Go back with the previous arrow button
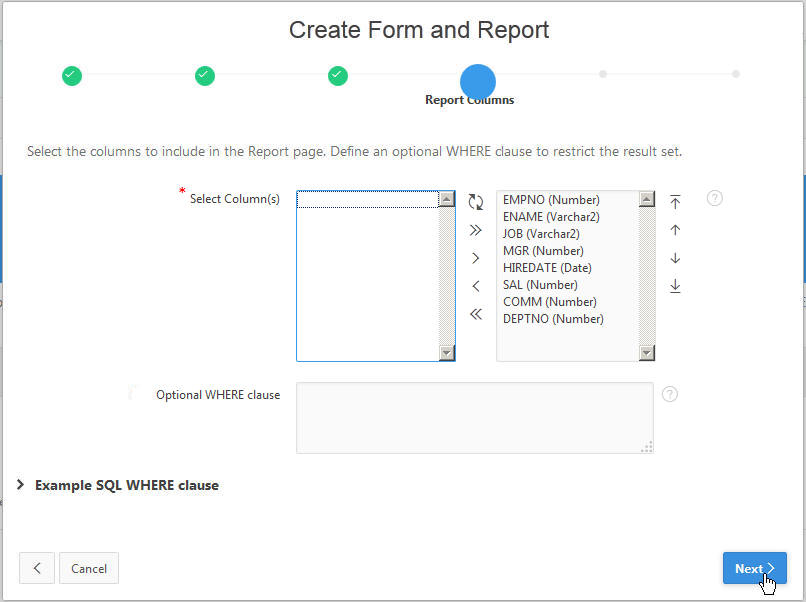Viewport: 806px width, 602px height. [37, 568]
